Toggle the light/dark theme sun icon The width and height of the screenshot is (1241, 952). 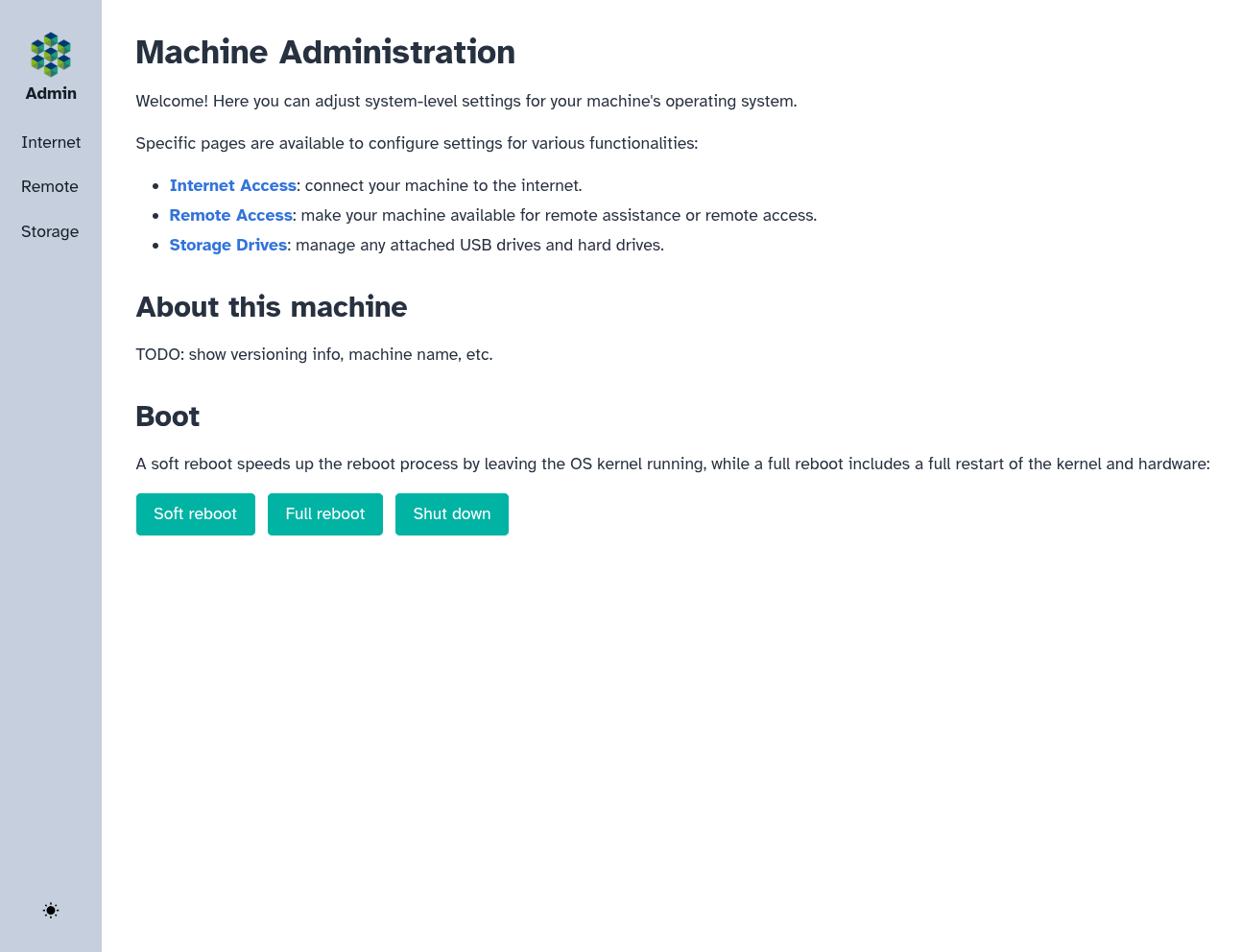(50, 910)
